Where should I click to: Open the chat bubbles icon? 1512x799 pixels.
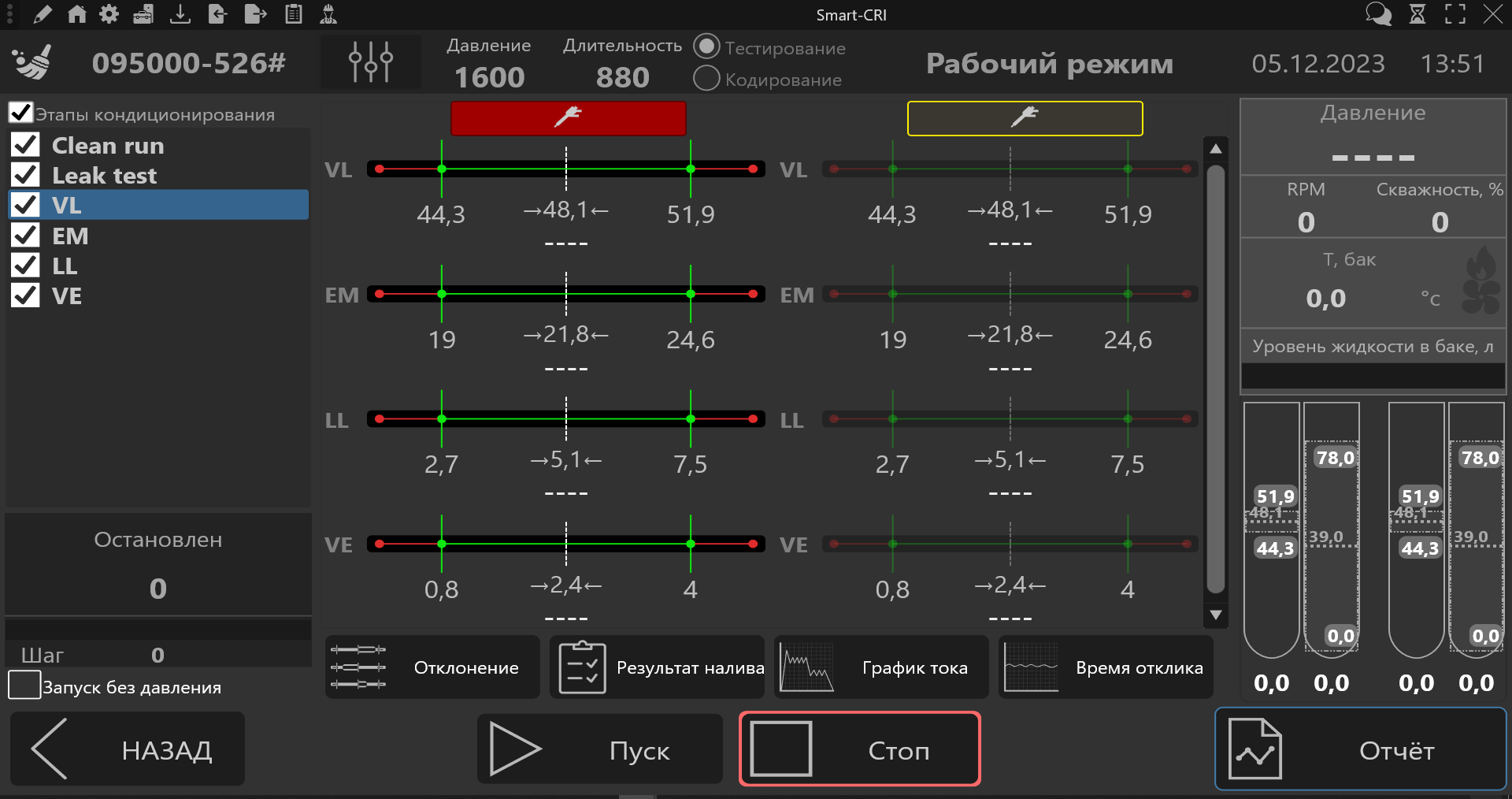click(x=1378, y=14)
